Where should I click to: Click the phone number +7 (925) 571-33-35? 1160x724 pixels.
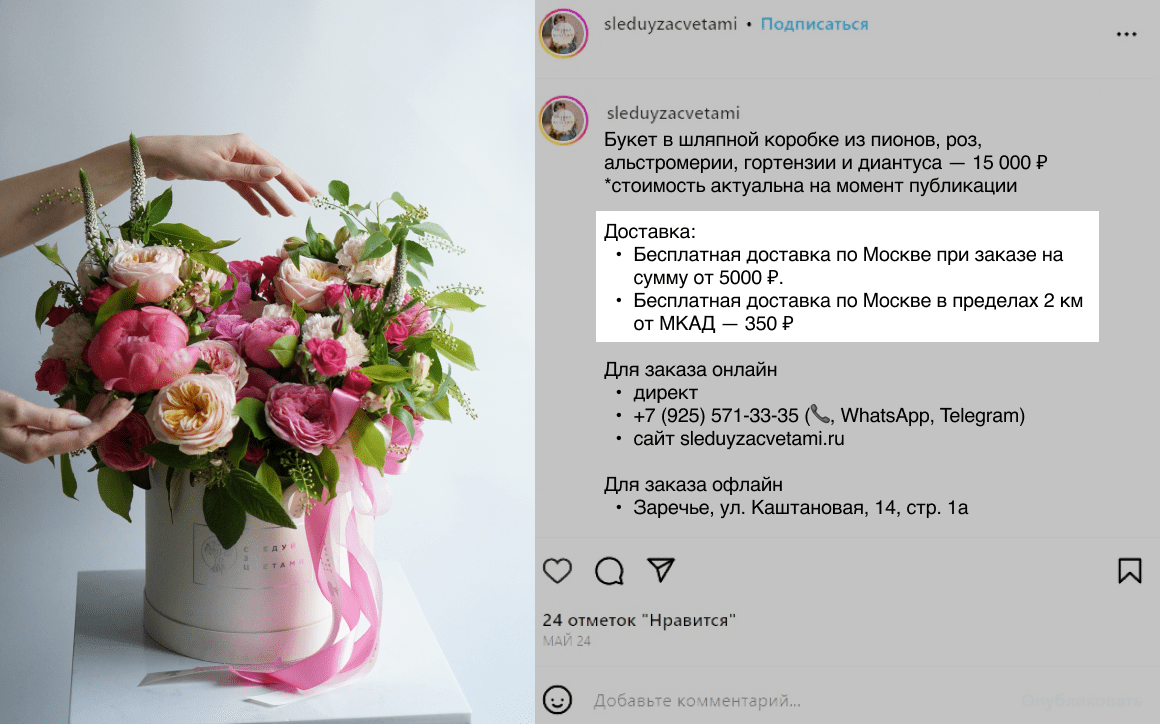click(715, 416)
